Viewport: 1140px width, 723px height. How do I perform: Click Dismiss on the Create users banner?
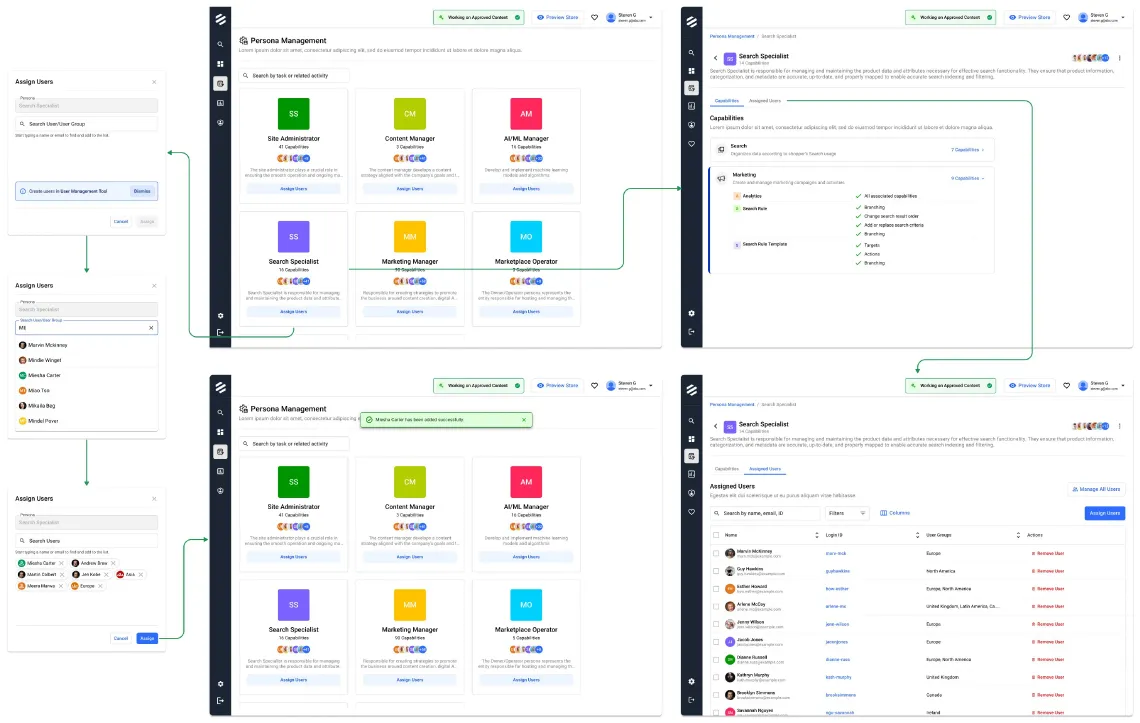pyautogui.click(x=142, y=191)
